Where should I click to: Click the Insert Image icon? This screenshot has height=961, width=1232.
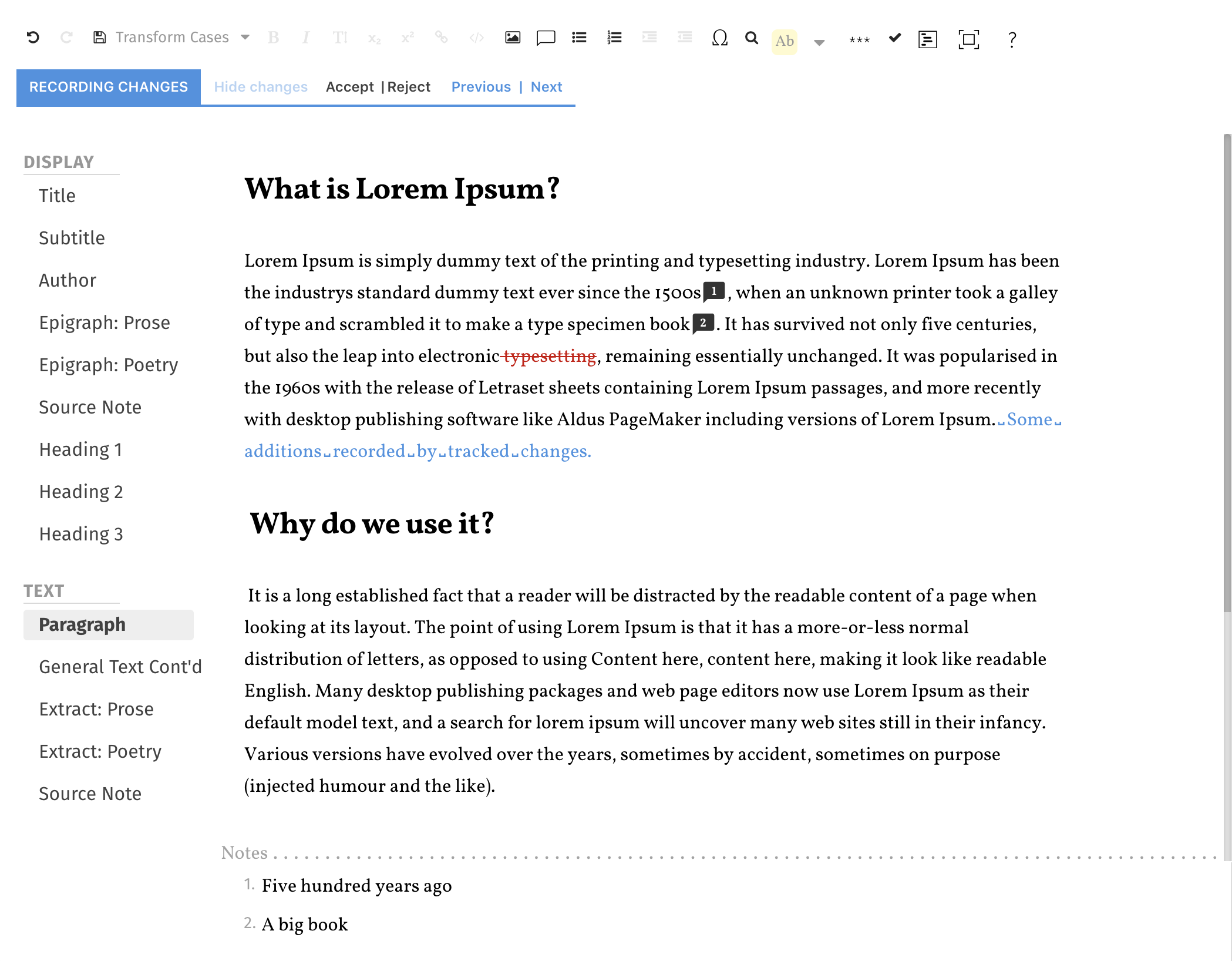512,39
